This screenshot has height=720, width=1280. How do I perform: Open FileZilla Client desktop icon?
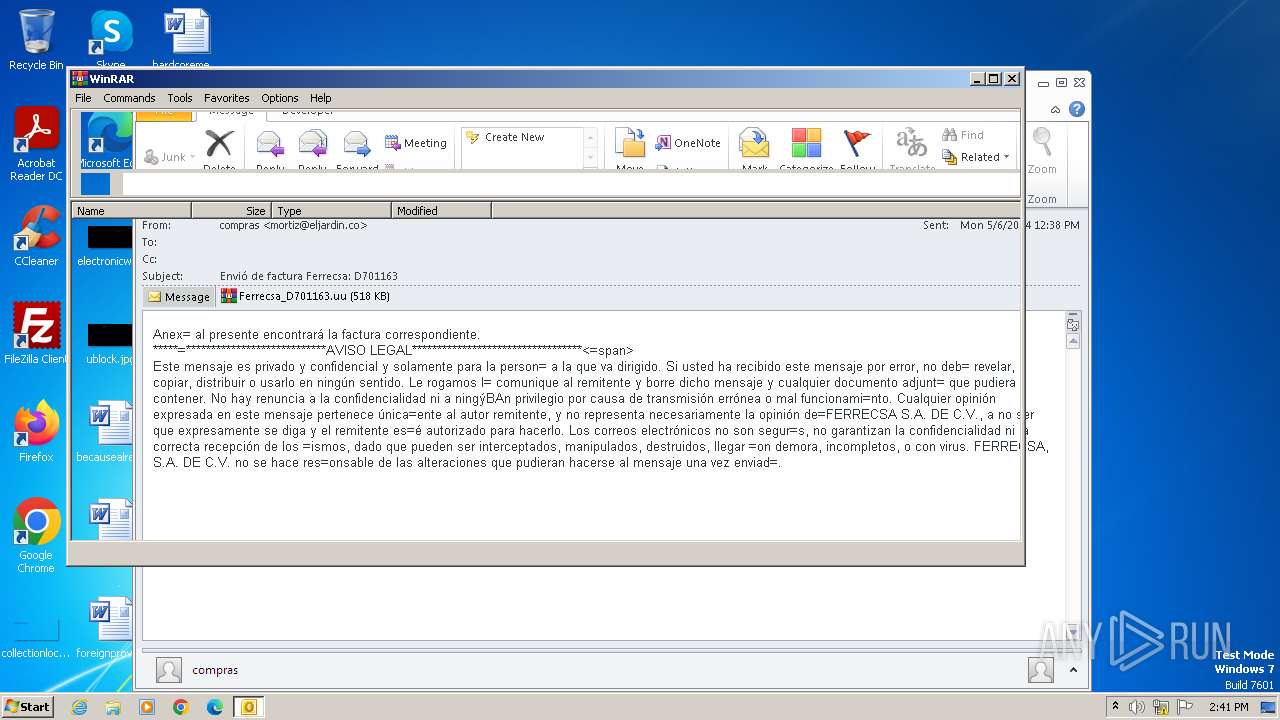tap(36, 334)
